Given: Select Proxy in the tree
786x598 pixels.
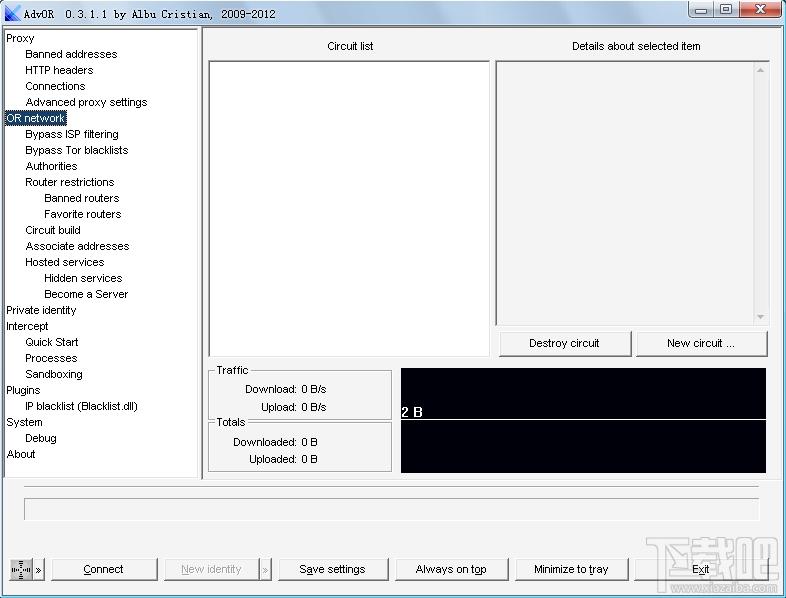Looking at the screenshot, I should 20,39.
